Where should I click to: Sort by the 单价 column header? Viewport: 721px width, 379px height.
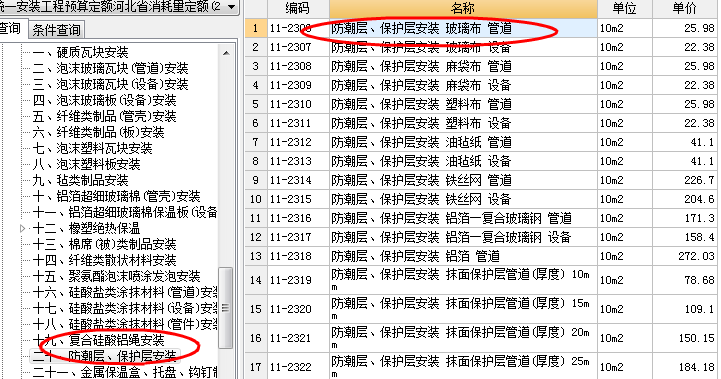click(x=685, y=8)
